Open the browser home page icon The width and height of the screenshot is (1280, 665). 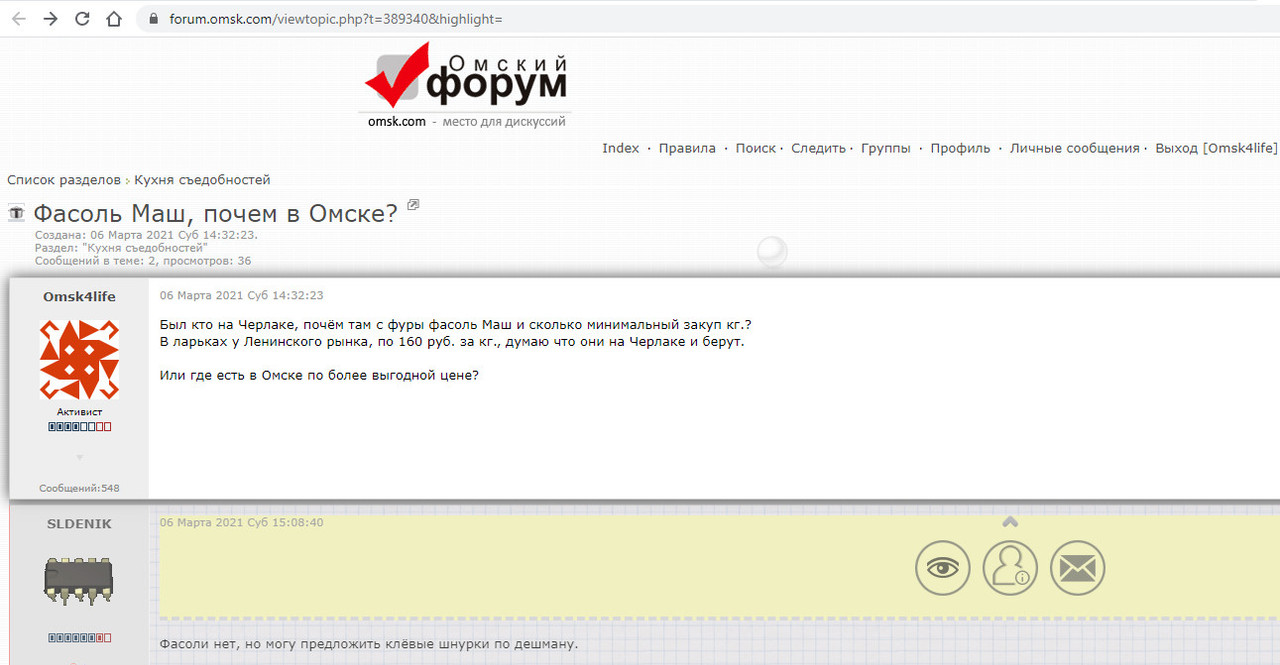pos(114,19)
